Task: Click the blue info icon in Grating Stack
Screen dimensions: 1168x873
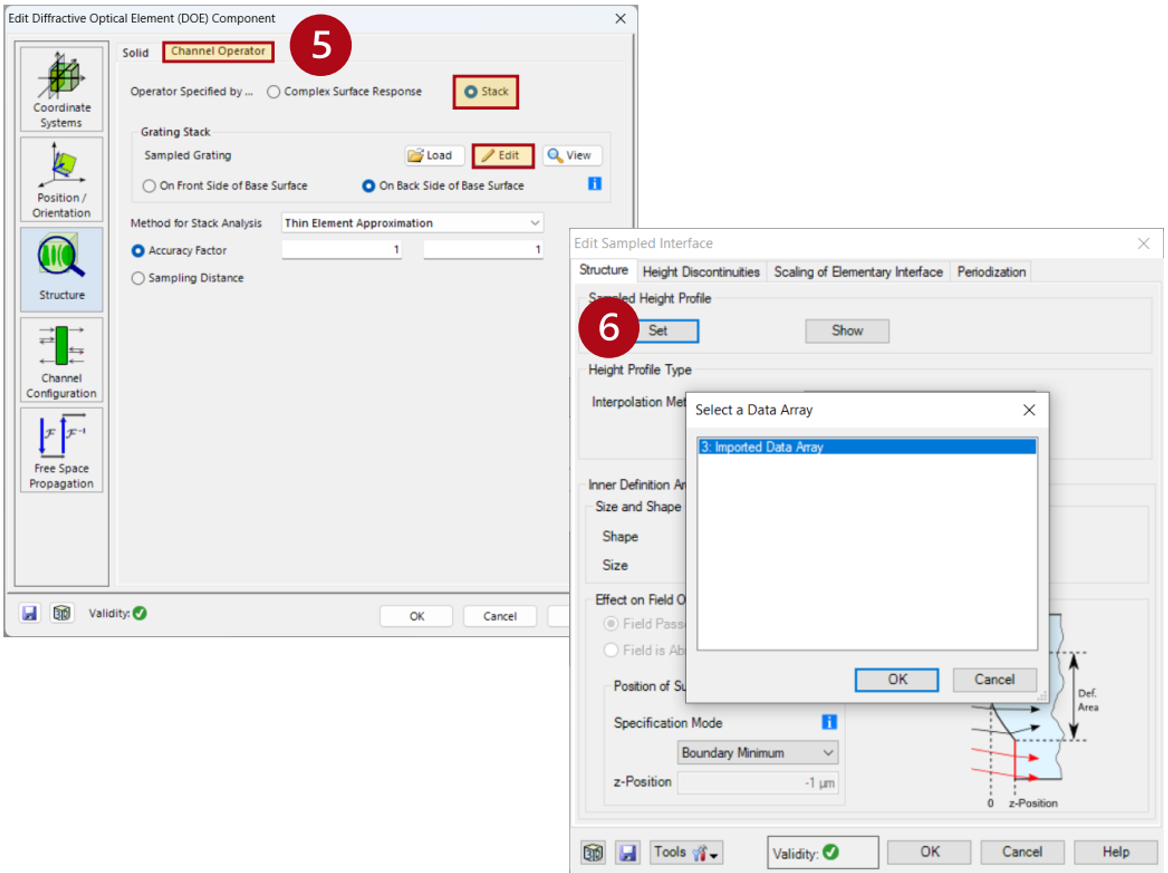Action: point(594,183)
